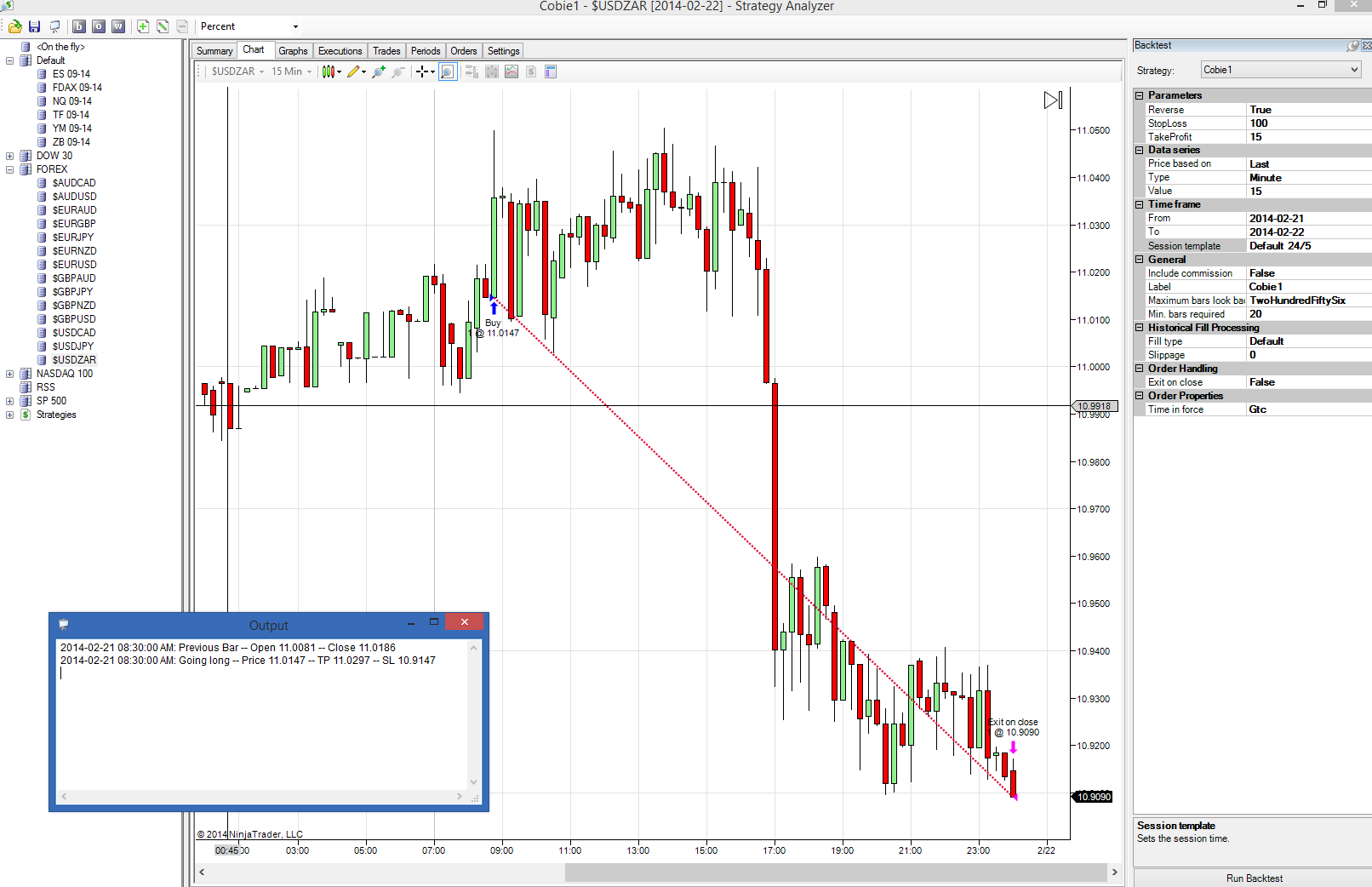The height and width of the screenshot is (887, 1372).
Task: Switch to the Summary tab
Action: pos(214,51)
